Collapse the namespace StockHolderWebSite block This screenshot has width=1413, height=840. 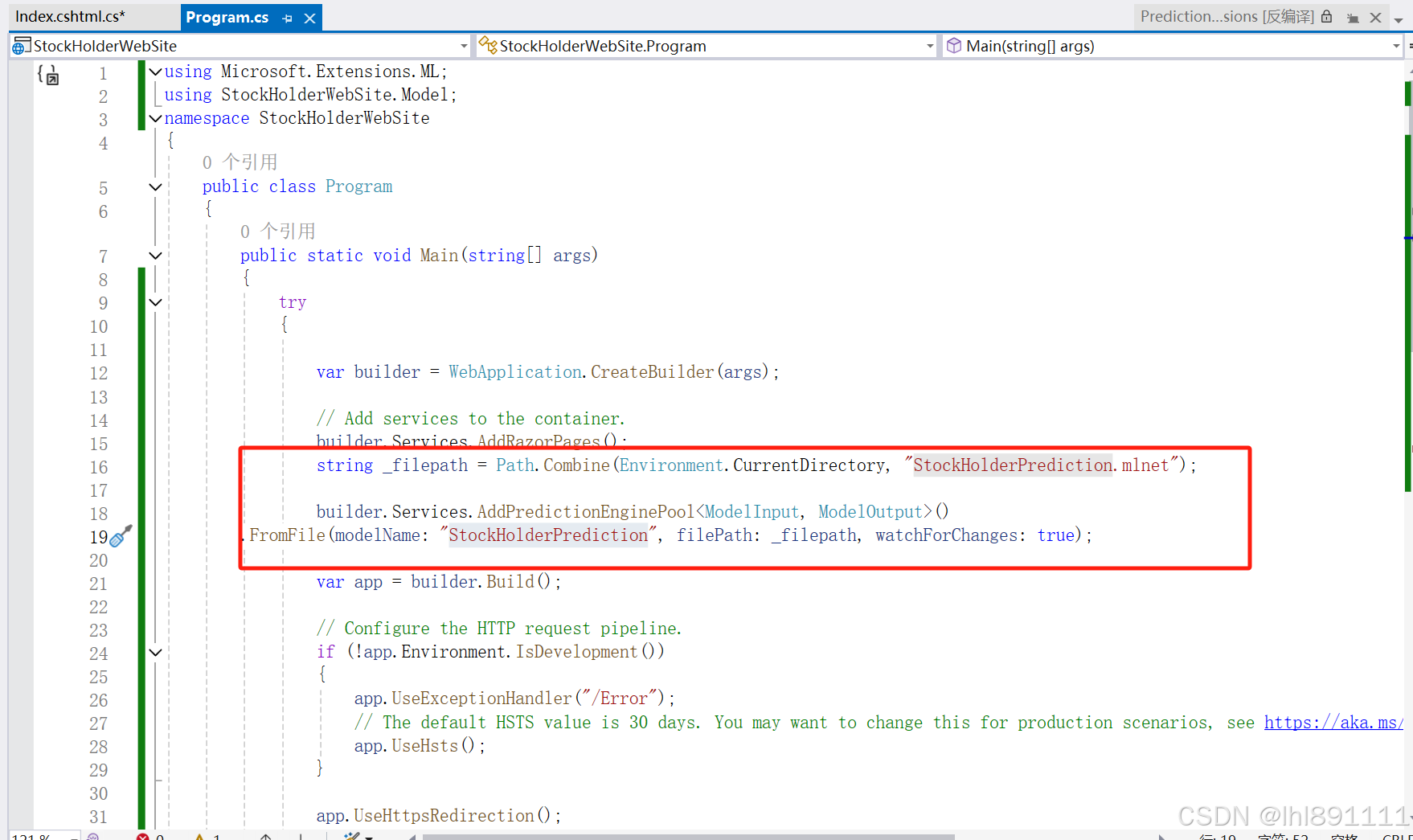pos(156,118)
